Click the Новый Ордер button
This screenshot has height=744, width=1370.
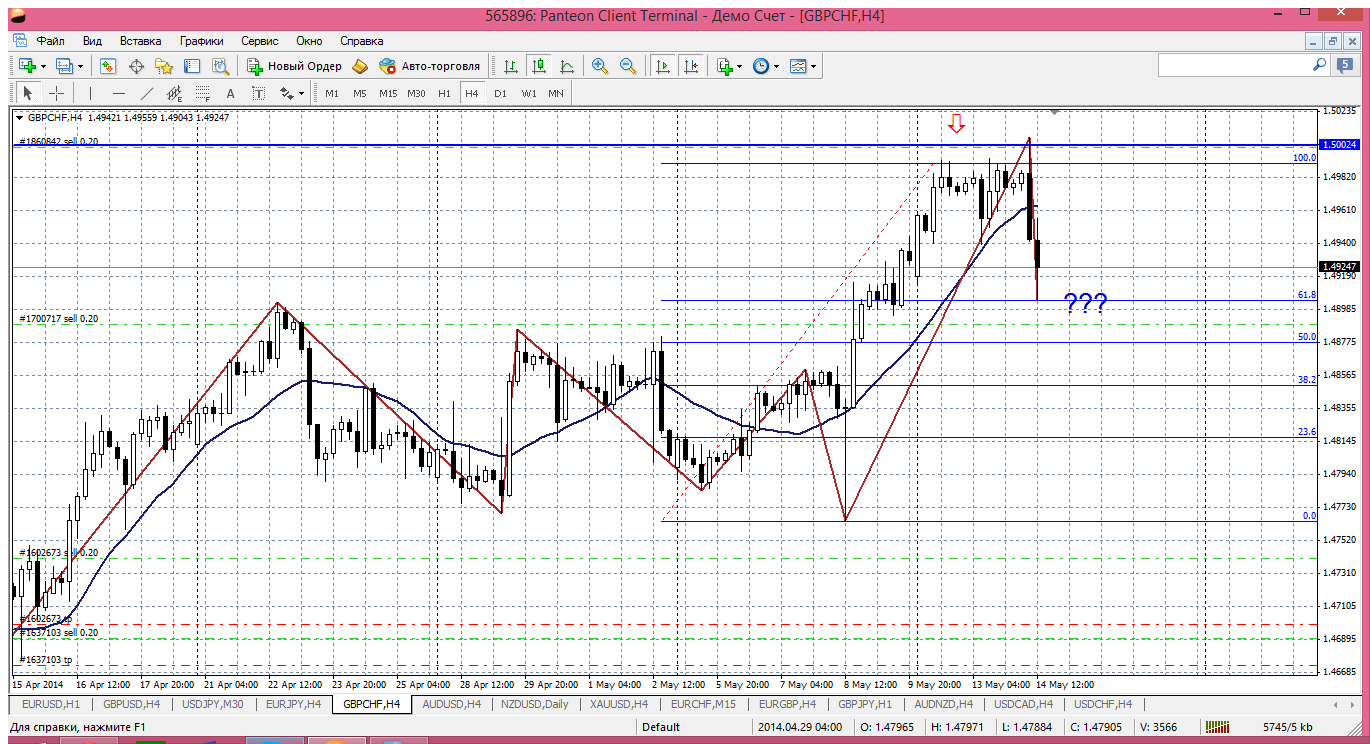coord(295,66)
